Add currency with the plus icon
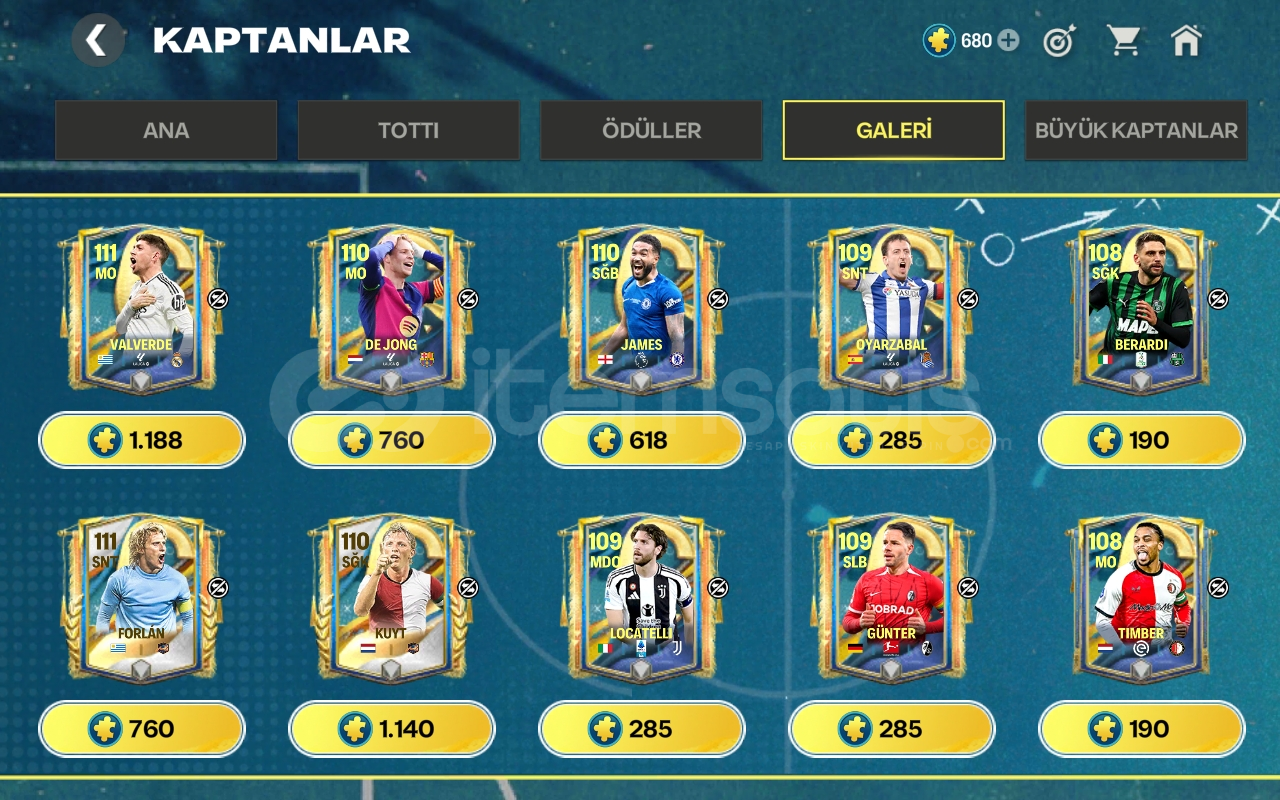The height and width of the screenshot is (800, 1280). 1008,41
